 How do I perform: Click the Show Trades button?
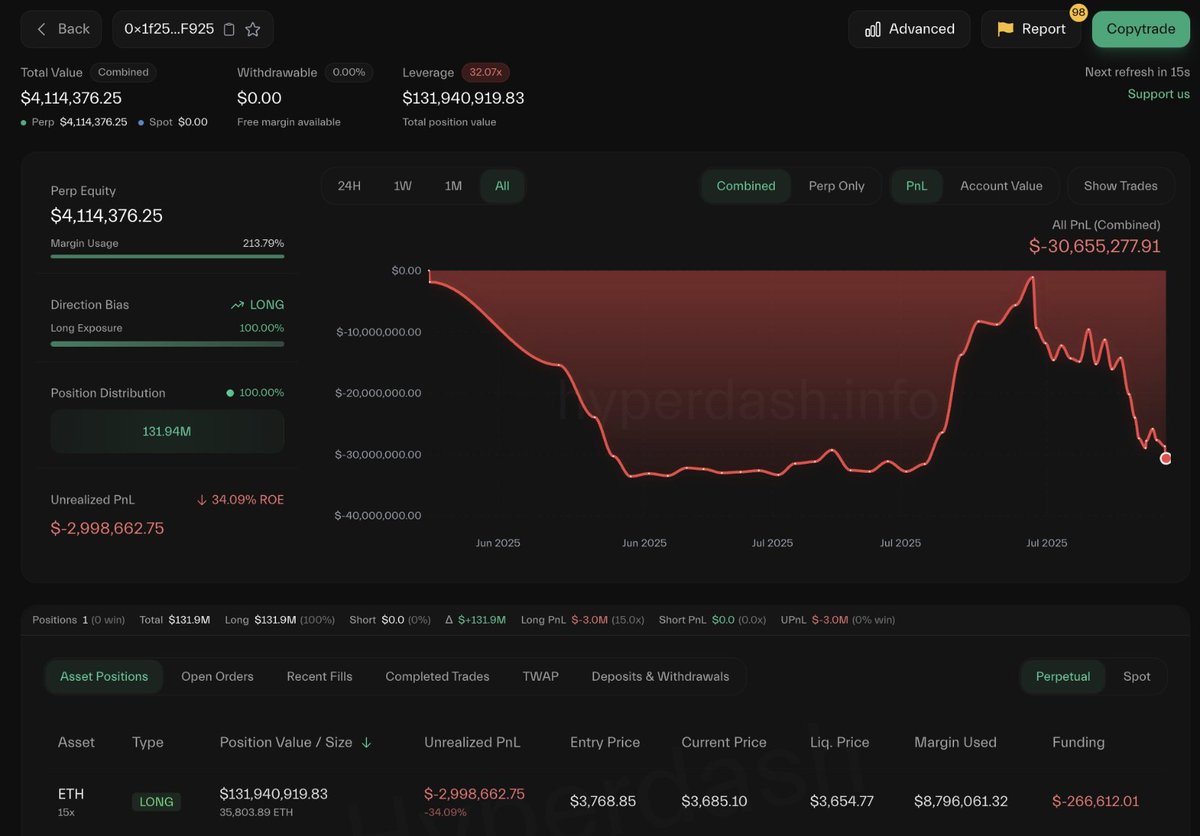1121,186
